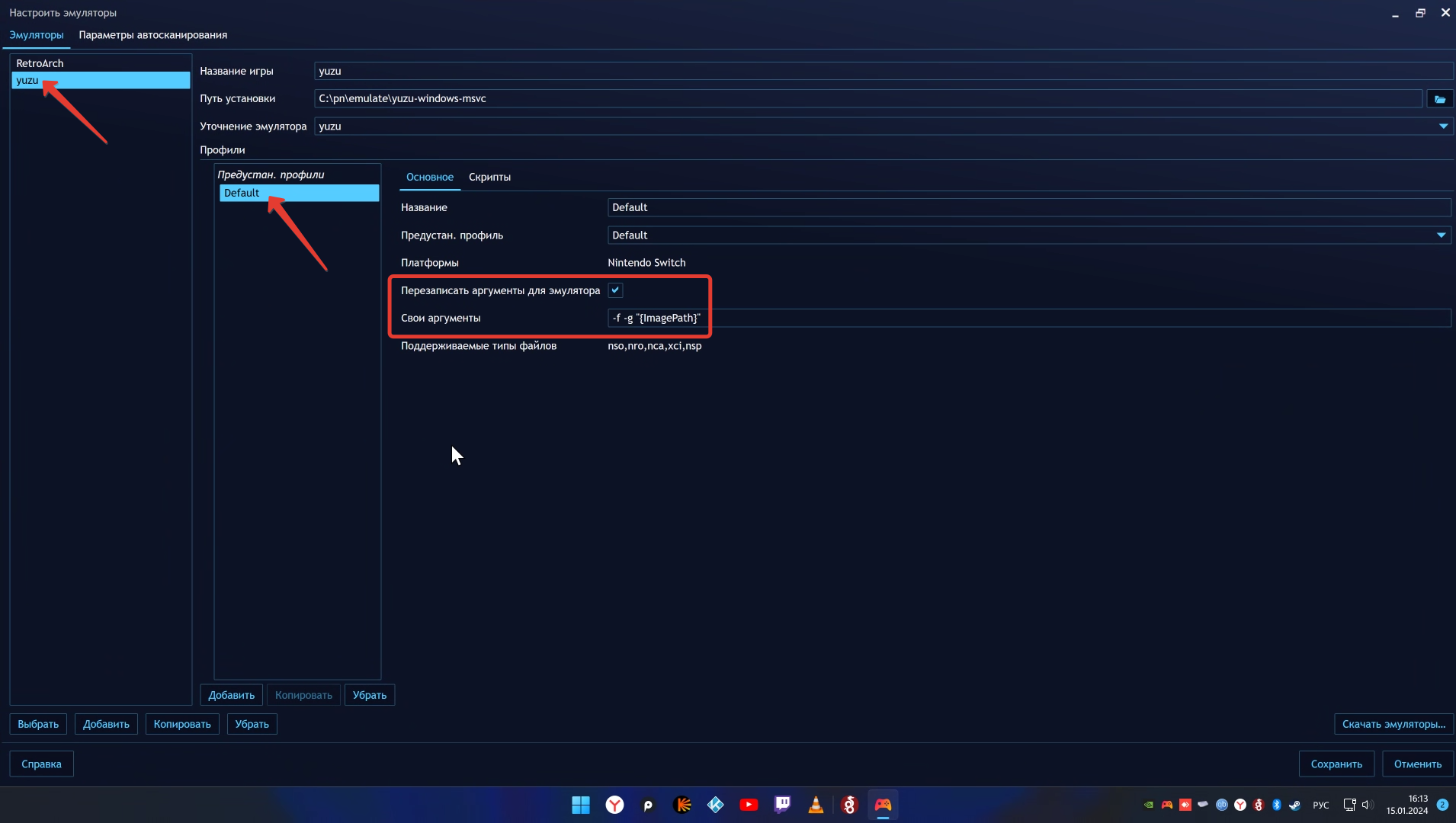Browse for installation folder via folder icon
1456x823 pixels.
coord(1439,99)
